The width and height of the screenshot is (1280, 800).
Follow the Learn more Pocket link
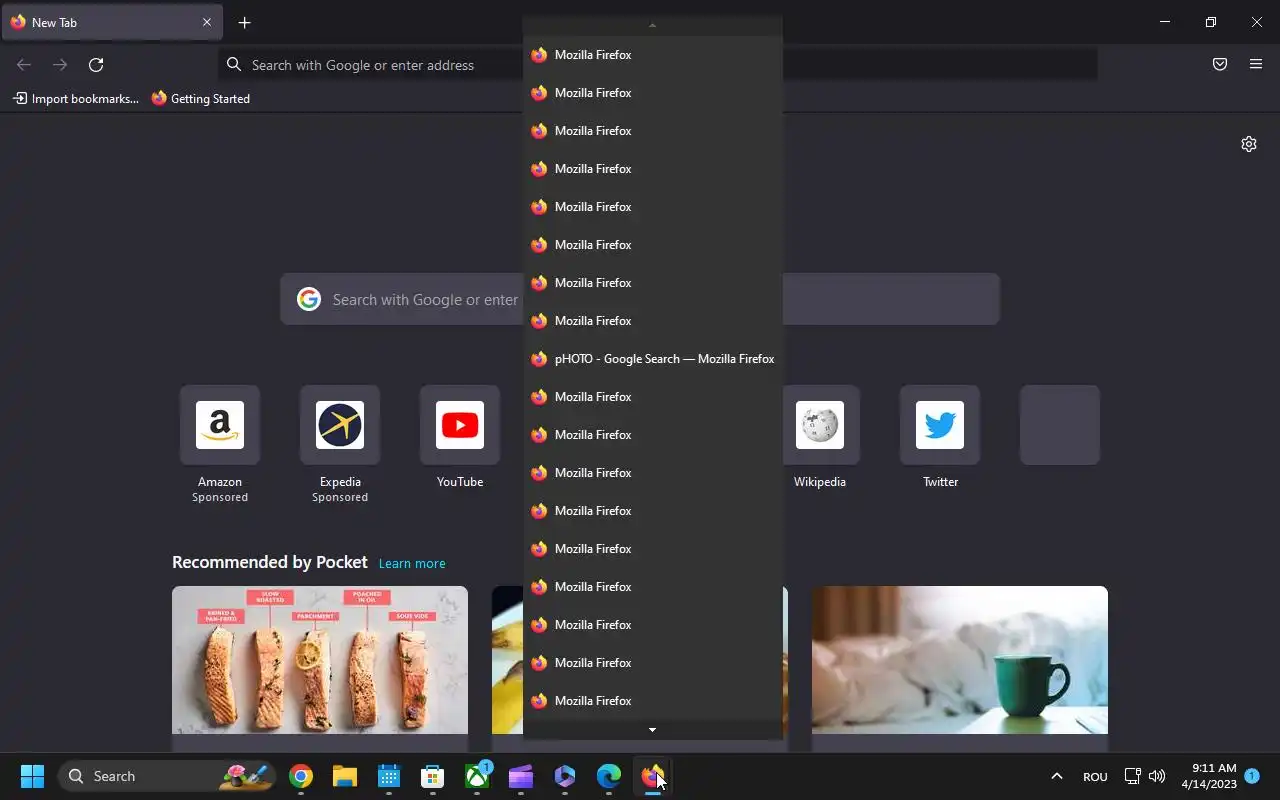(412, 564)
